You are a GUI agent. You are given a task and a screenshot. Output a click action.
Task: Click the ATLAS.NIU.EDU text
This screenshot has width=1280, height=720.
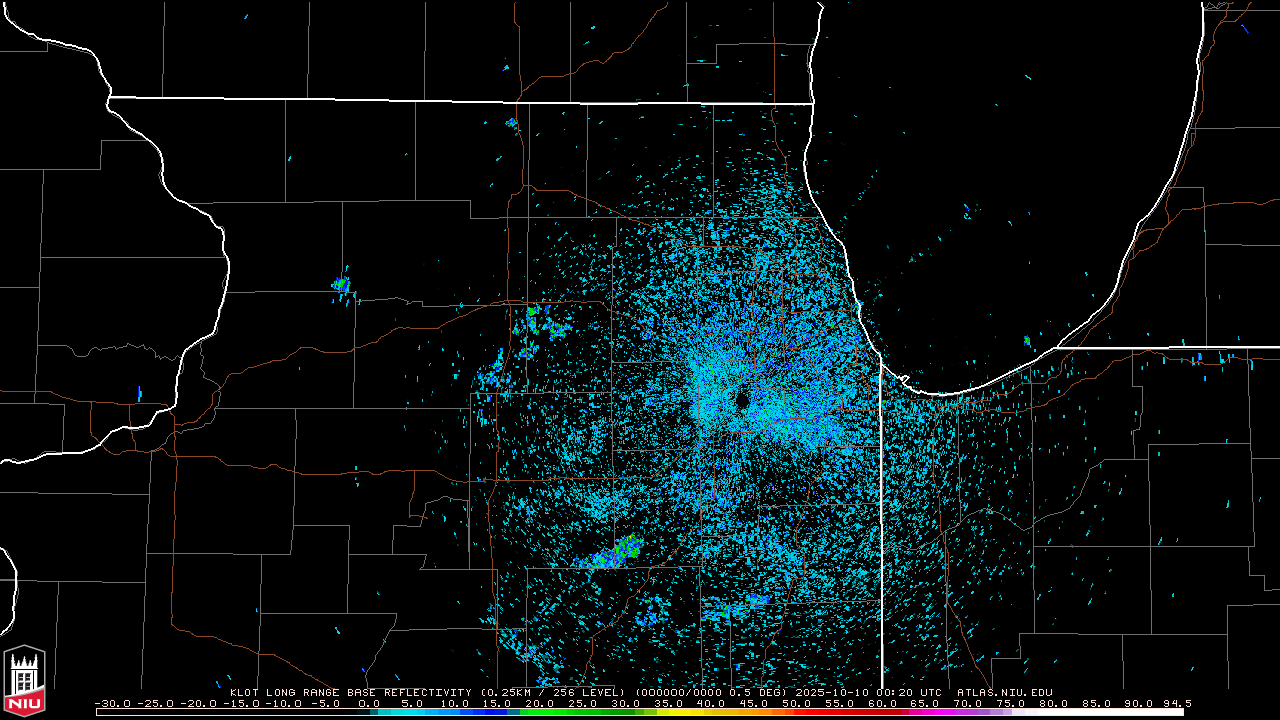[x=1004, y=692]
